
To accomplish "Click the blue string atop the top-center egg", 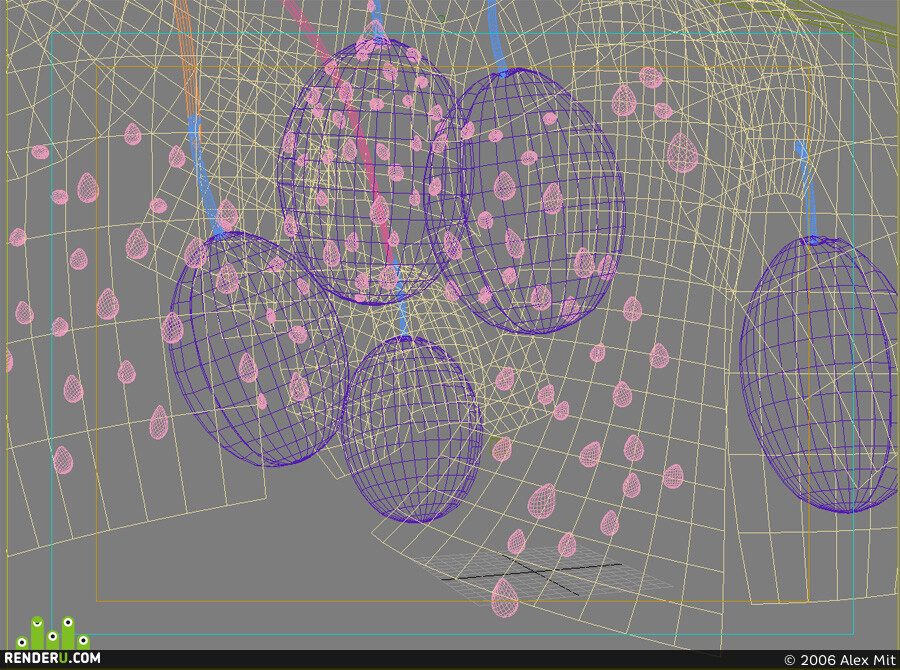I will coord(376,20).
